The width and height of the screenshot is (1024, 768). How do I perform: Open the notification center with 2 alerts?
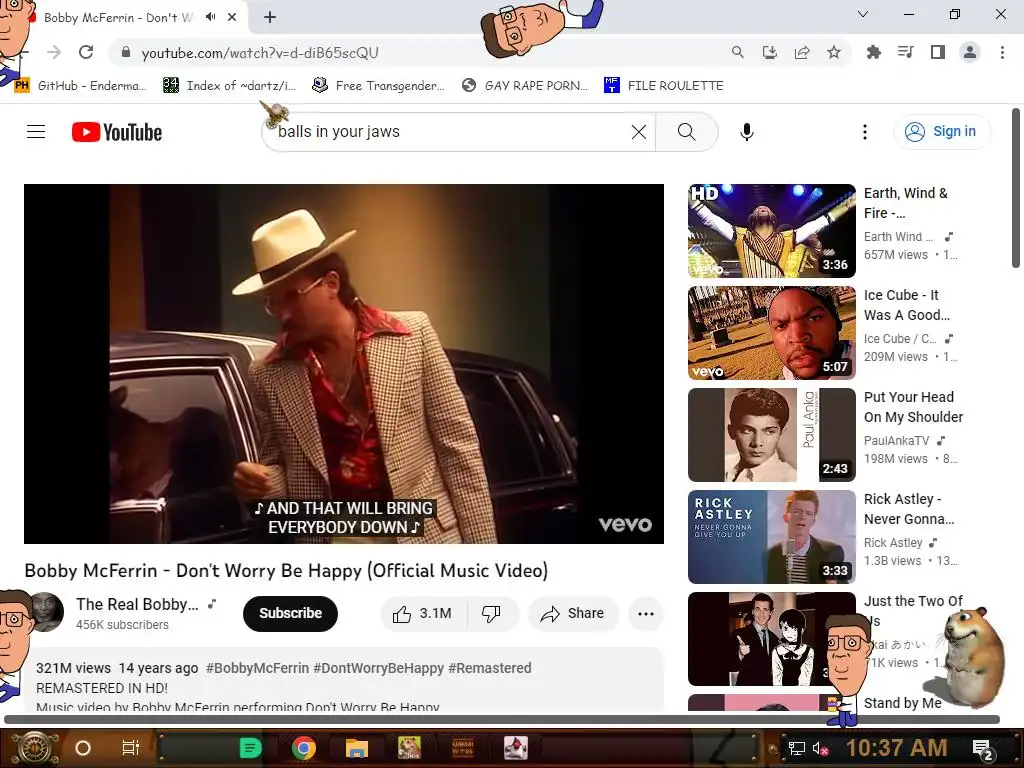pyautogui.click(x=983, y=750)
